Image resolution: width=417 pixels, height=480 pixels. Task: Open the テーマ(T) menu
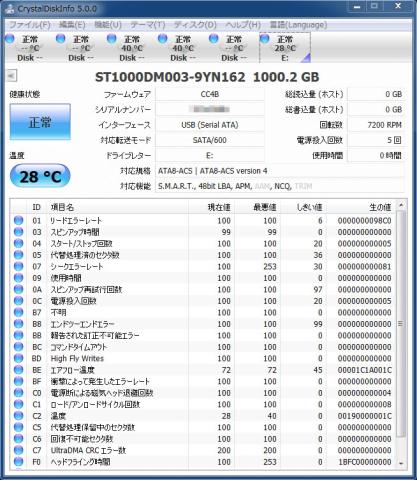point(148,25)
